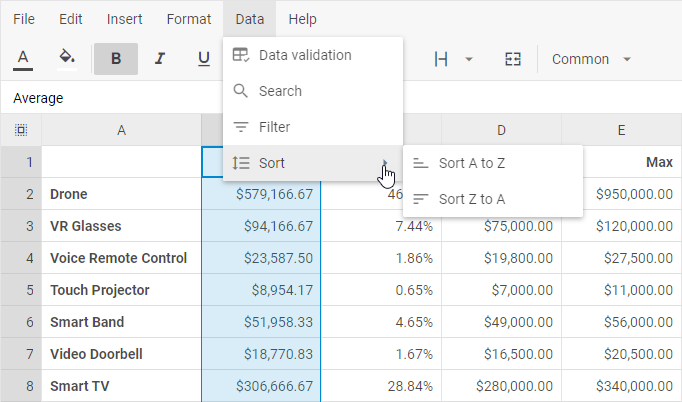The height and width of the screenshot is (402, 682).
Task: Toggle italic formatting
Action: tap(160, 59)
